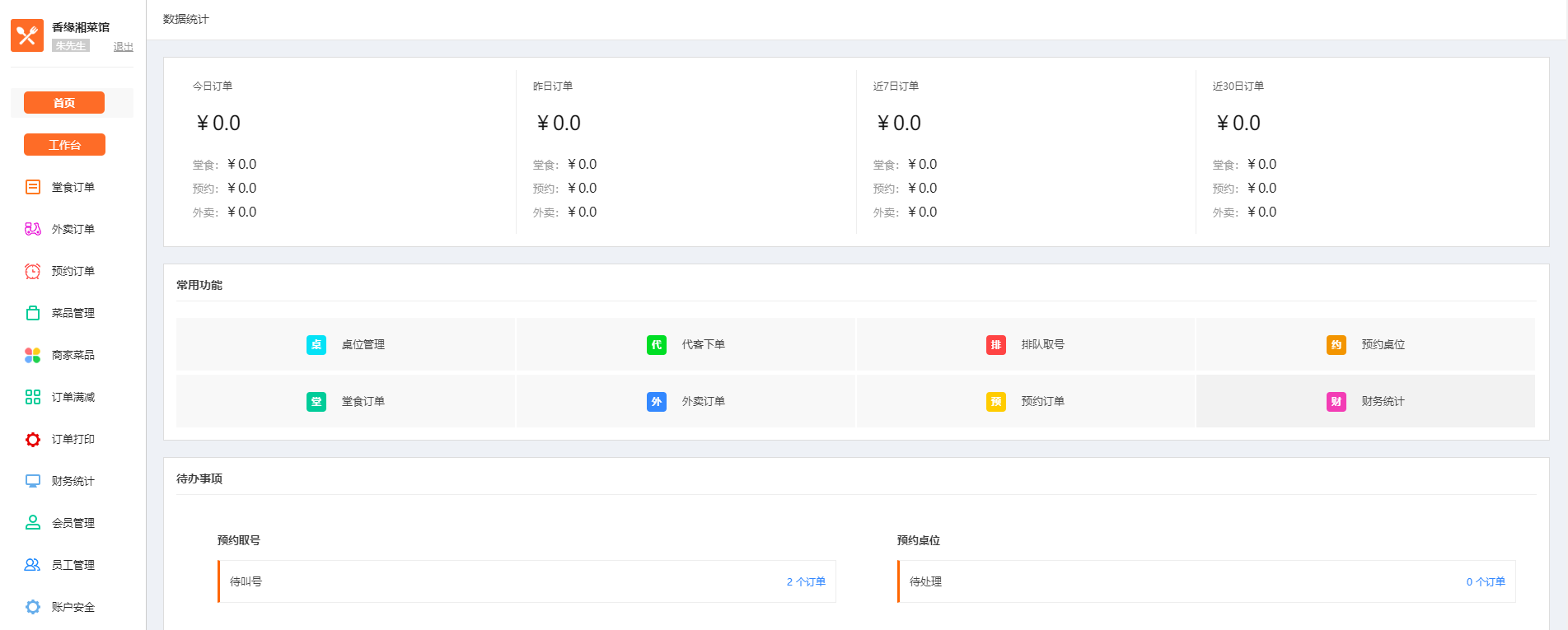1568x630 pixels.
Task: Open 代客下单 in common functions
Action: point(686,344)
